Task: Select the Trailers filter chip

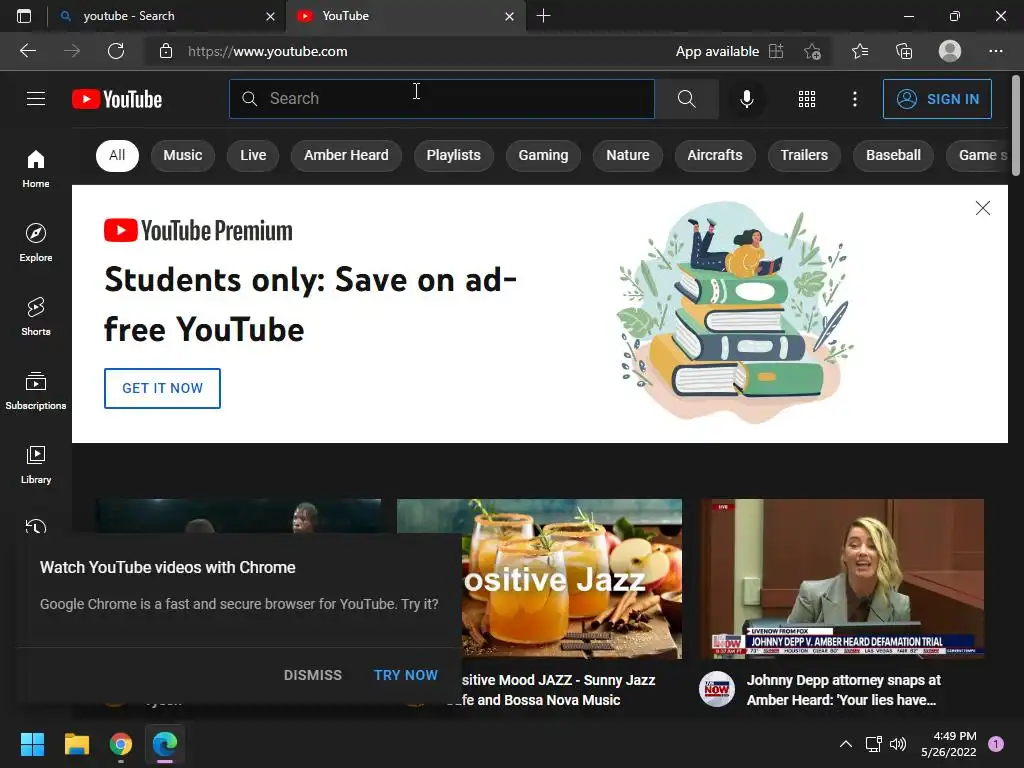Action: point(804,155)
